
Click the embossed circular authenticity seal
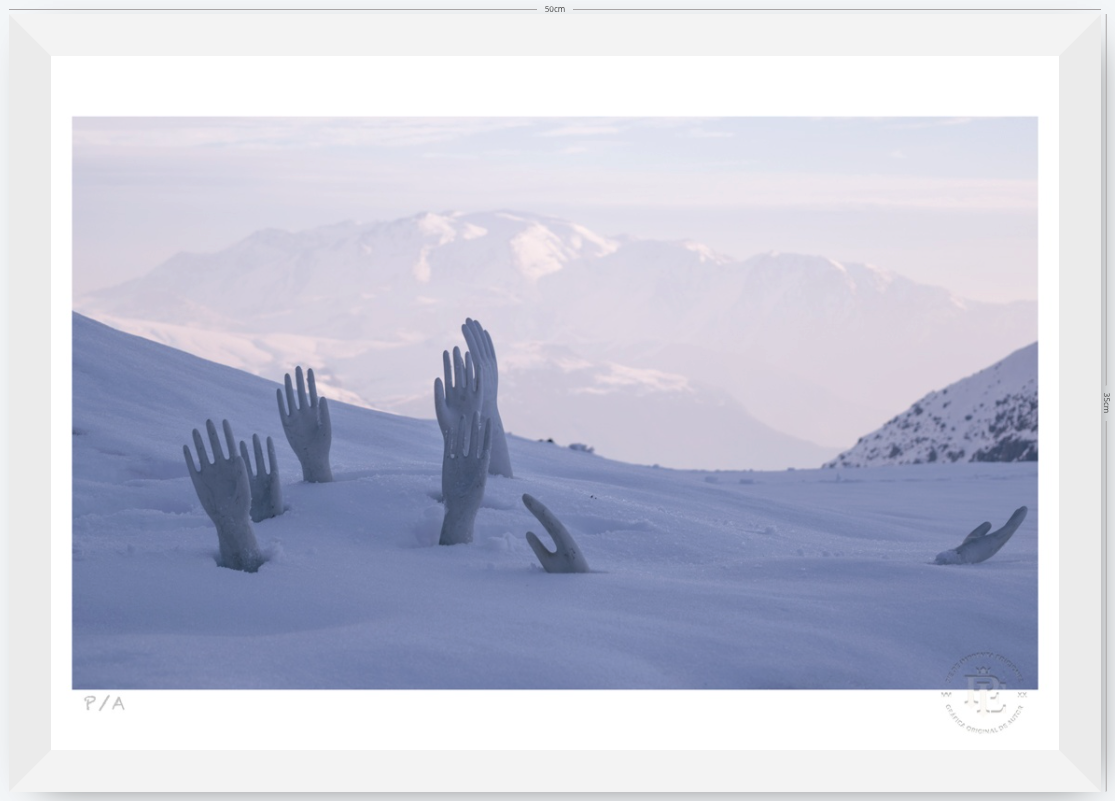(984, 693)
